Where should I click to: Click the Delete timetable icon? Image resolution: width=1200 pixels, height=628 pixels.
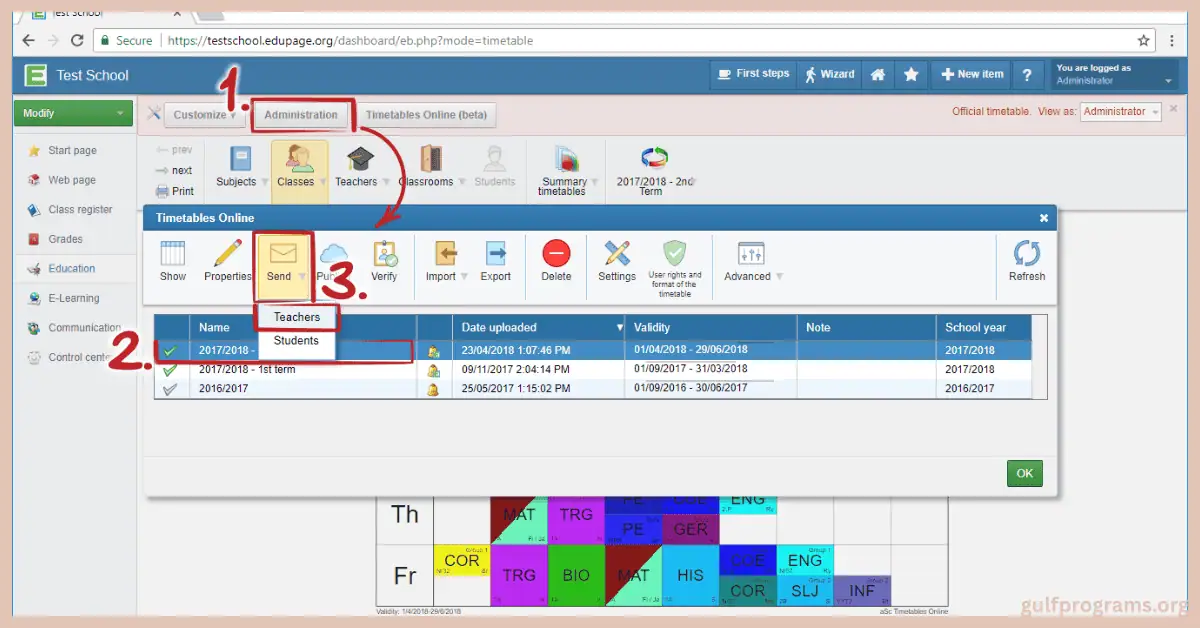click(x=556, y=259)
